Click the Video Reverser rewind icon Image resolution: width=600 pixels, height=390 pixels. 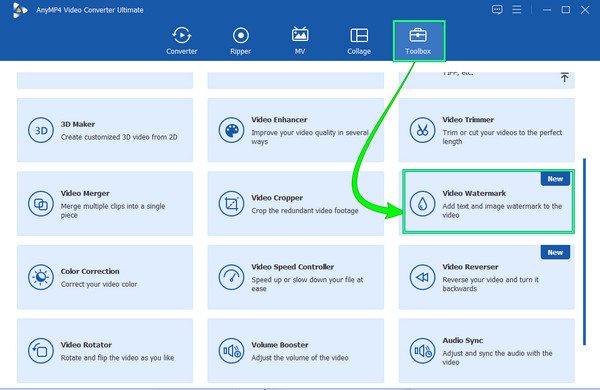click(x=422, y=277)
